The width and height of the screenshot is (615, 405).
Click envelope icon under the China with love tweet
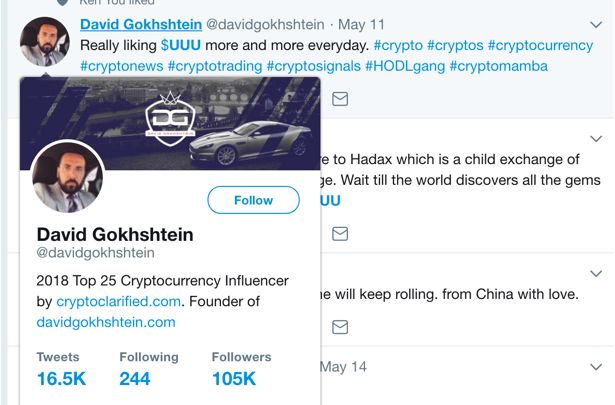340,326
